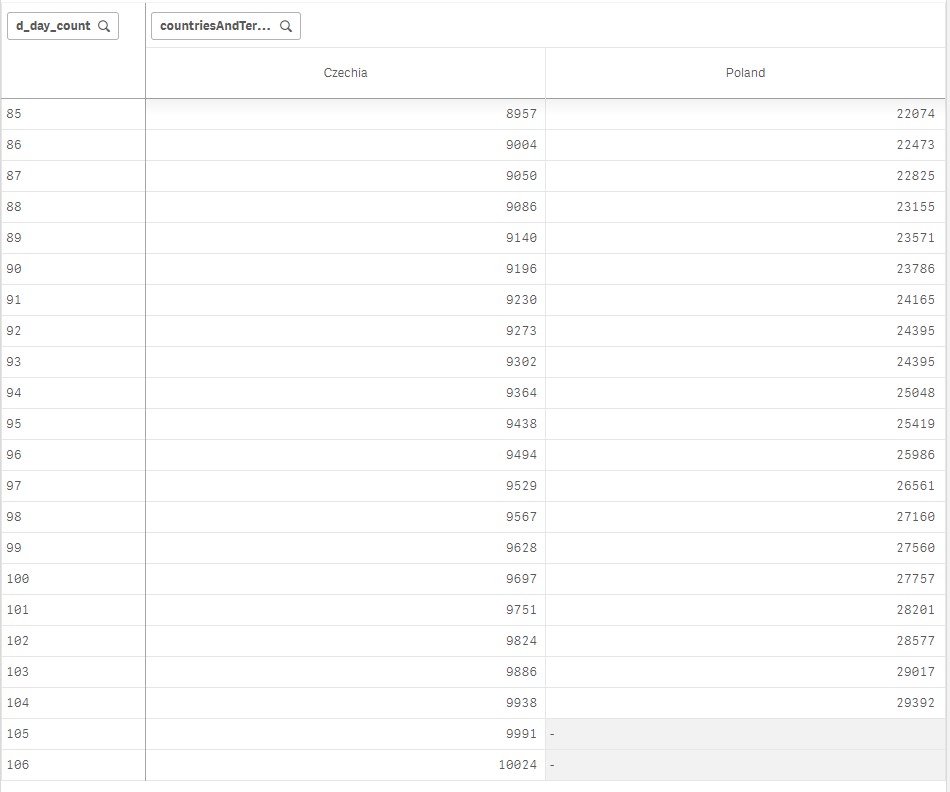Click the Czechia value 10024
Image resolution: width=950 pixels, height=792 pixels.
click(x=516, y=765)
